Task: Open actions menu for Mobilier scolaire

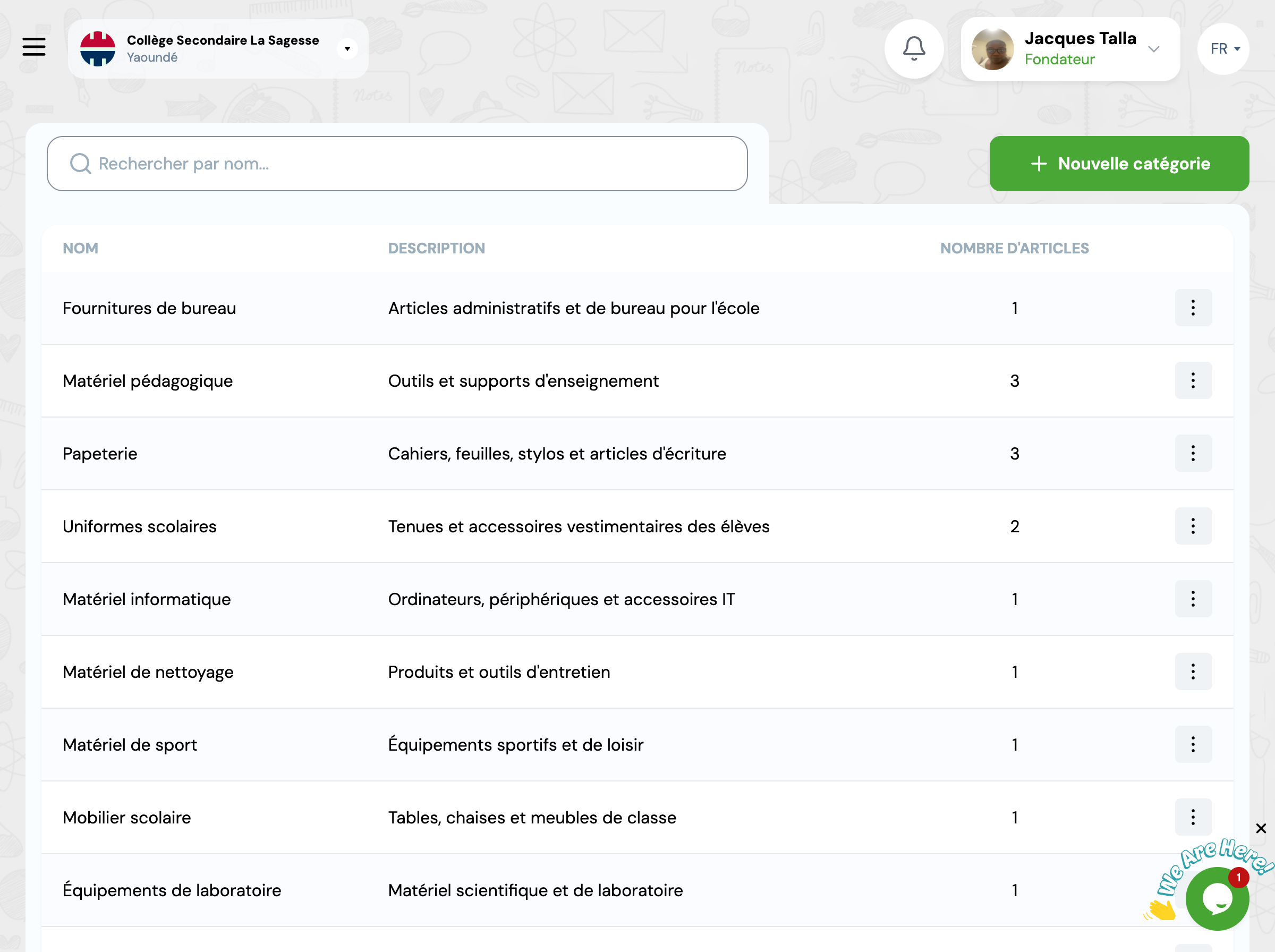Action: tap(1193, 817)
